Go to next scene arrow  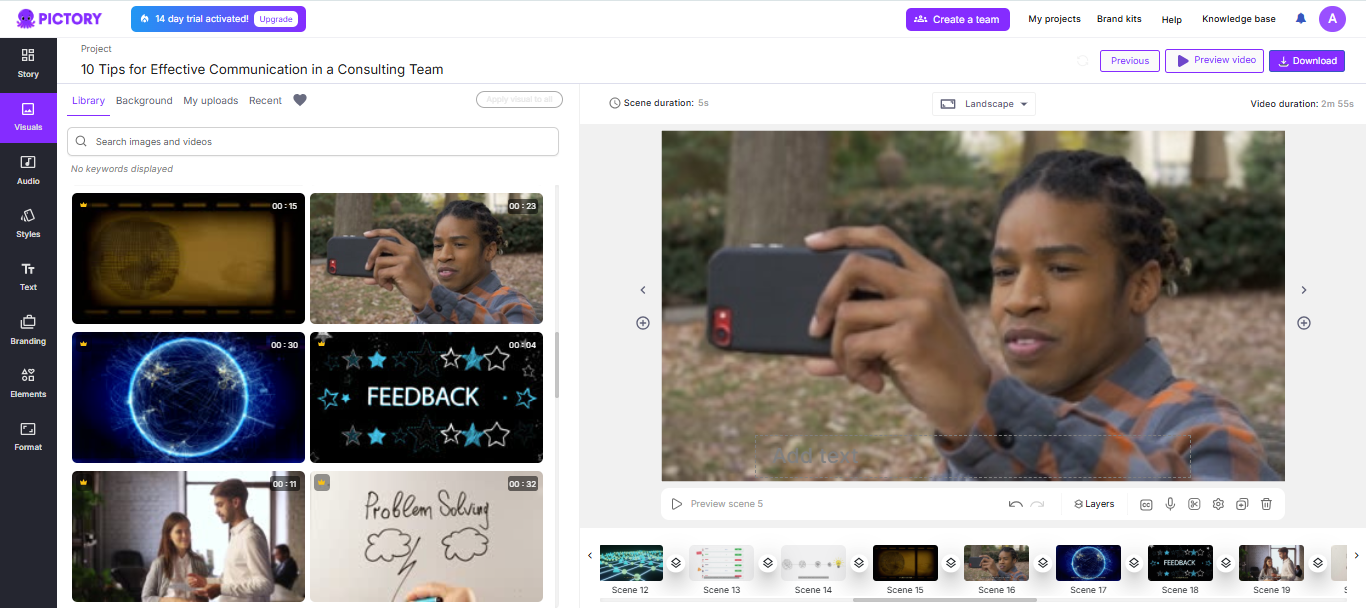[x=1304, y=290]
